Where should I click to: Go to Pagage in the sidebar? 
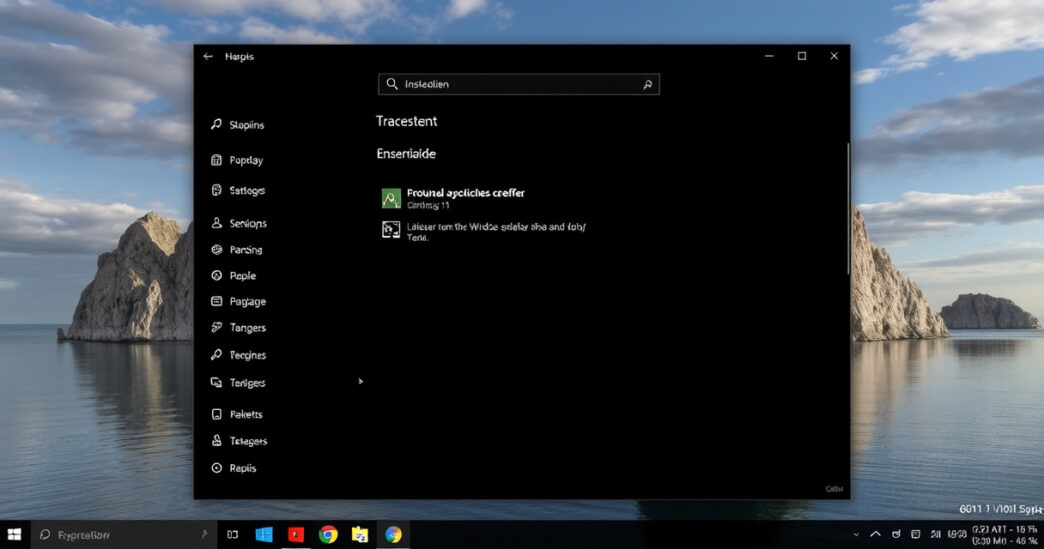tap(247, 302)
